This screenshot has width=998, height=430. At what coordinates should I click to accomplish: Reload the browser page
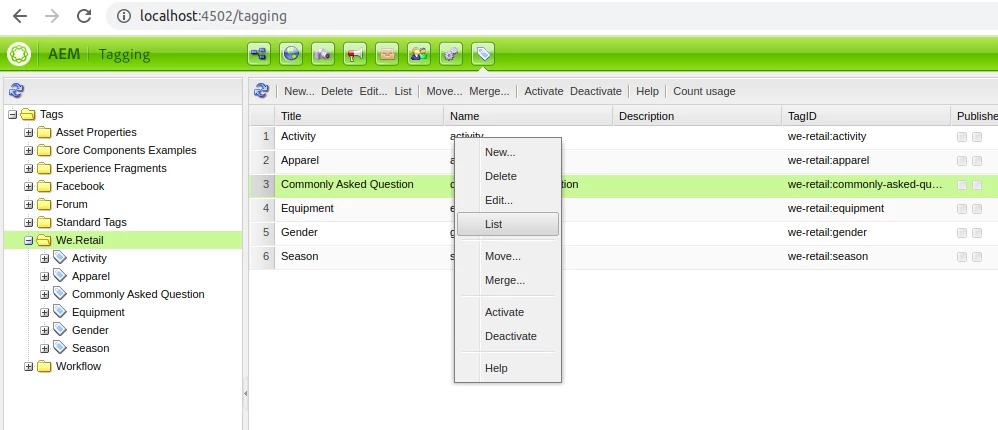tap(84, 16)
